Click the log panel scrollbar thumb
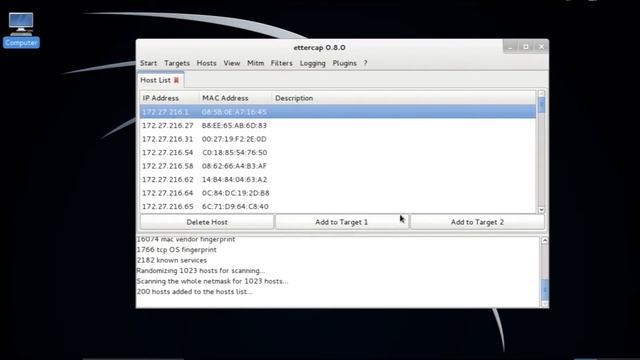640x360 pixels. coord(544,290)
